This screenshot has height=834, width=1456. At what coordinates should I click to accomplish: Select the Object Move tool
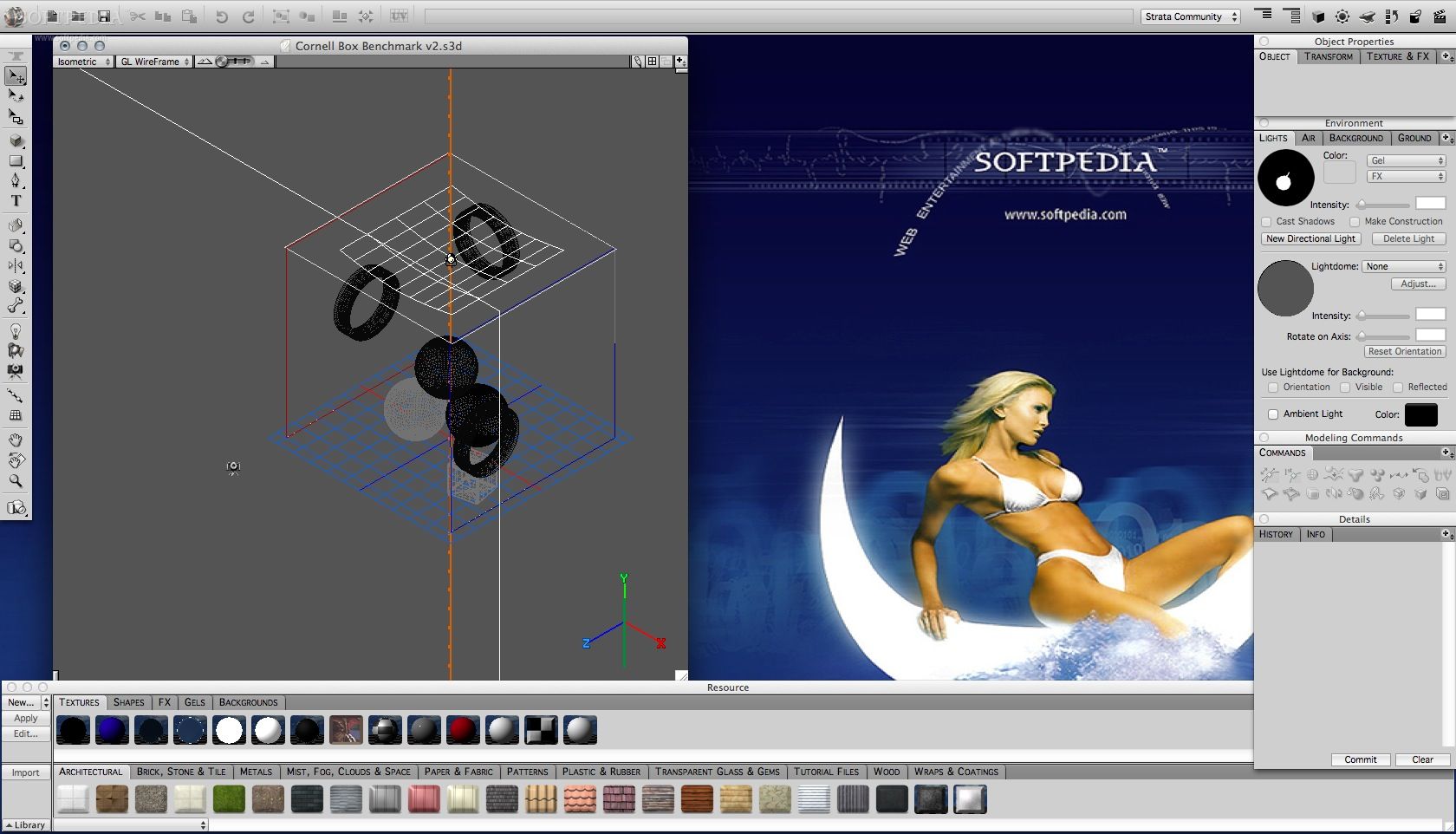pos(16,76)
